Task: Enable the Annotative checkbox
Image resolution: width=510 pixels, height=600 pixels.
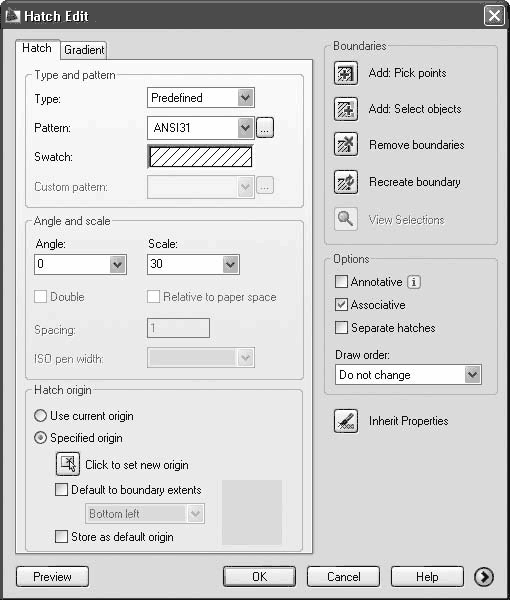Action: 341,282
